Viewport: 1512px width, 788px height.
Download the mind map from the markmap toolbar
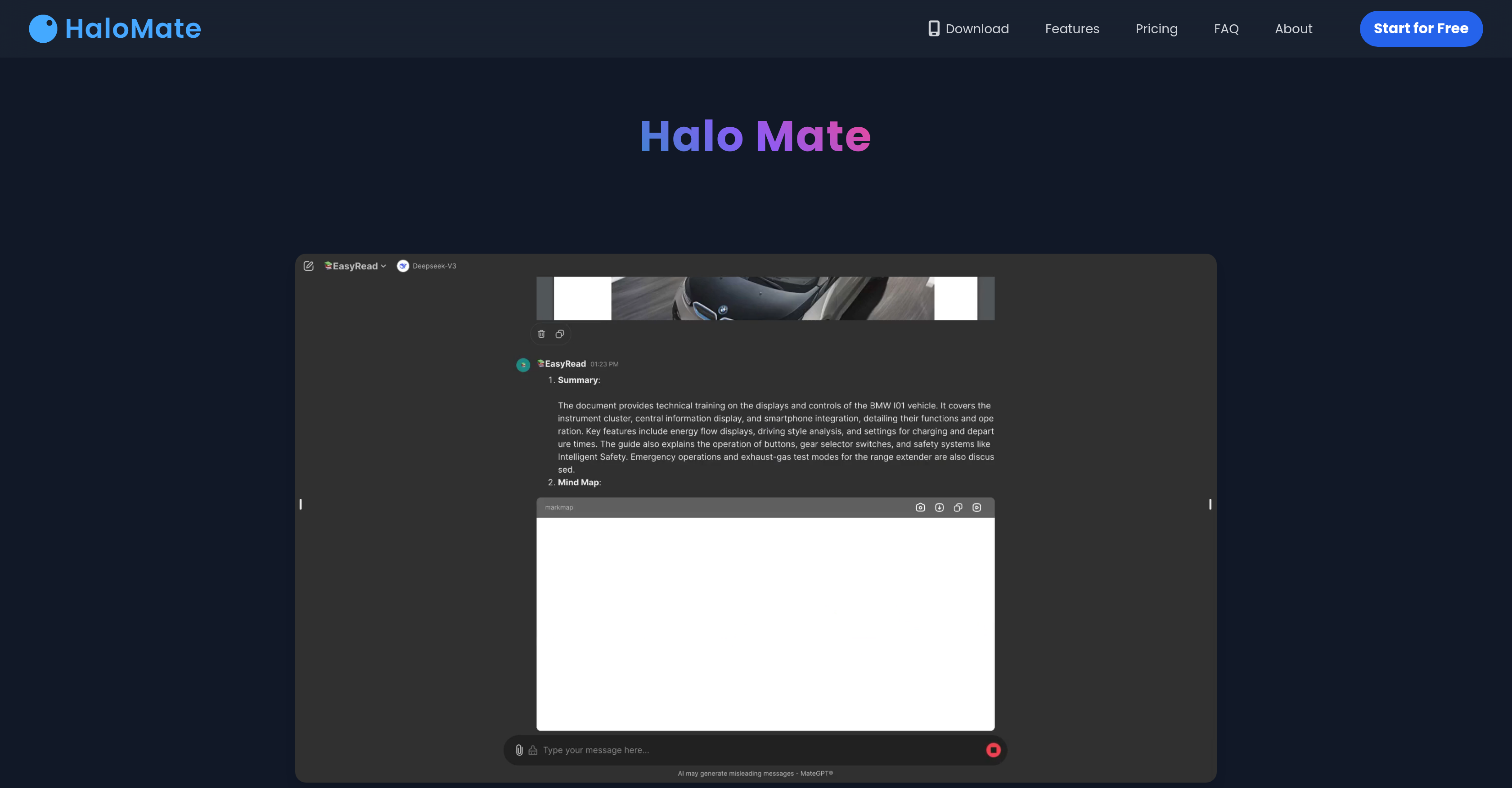pos(939,507)
